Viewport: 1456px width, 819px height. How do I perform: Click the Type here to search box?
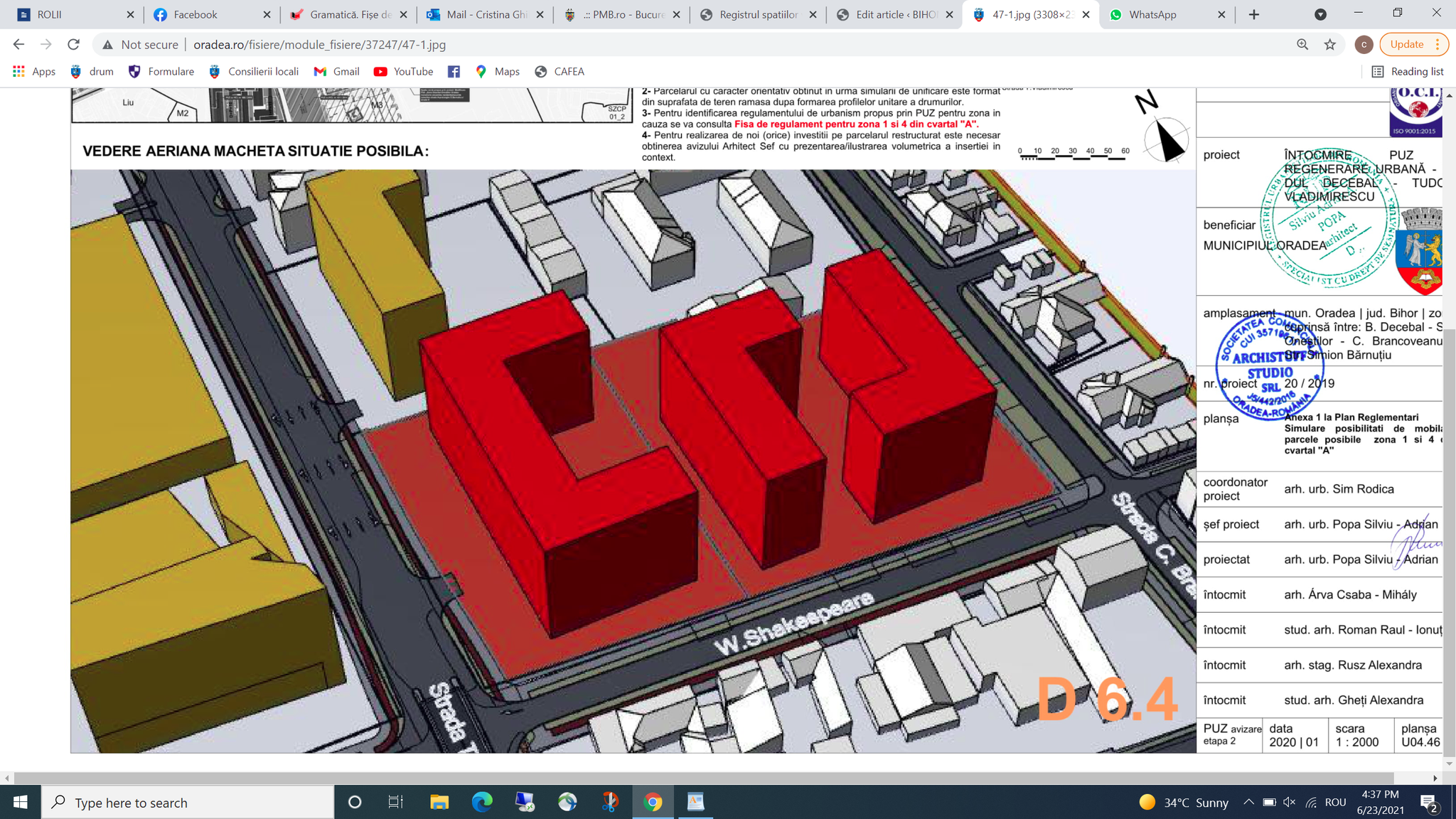188,803
